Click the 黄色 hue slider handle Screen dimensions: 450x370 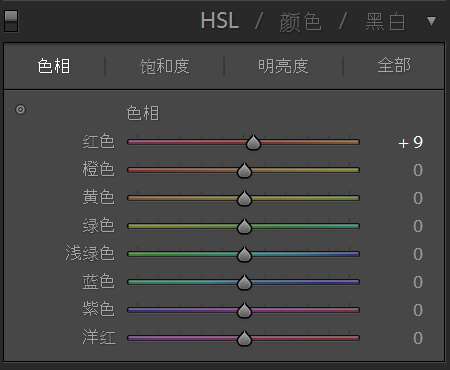pos(244,199)
